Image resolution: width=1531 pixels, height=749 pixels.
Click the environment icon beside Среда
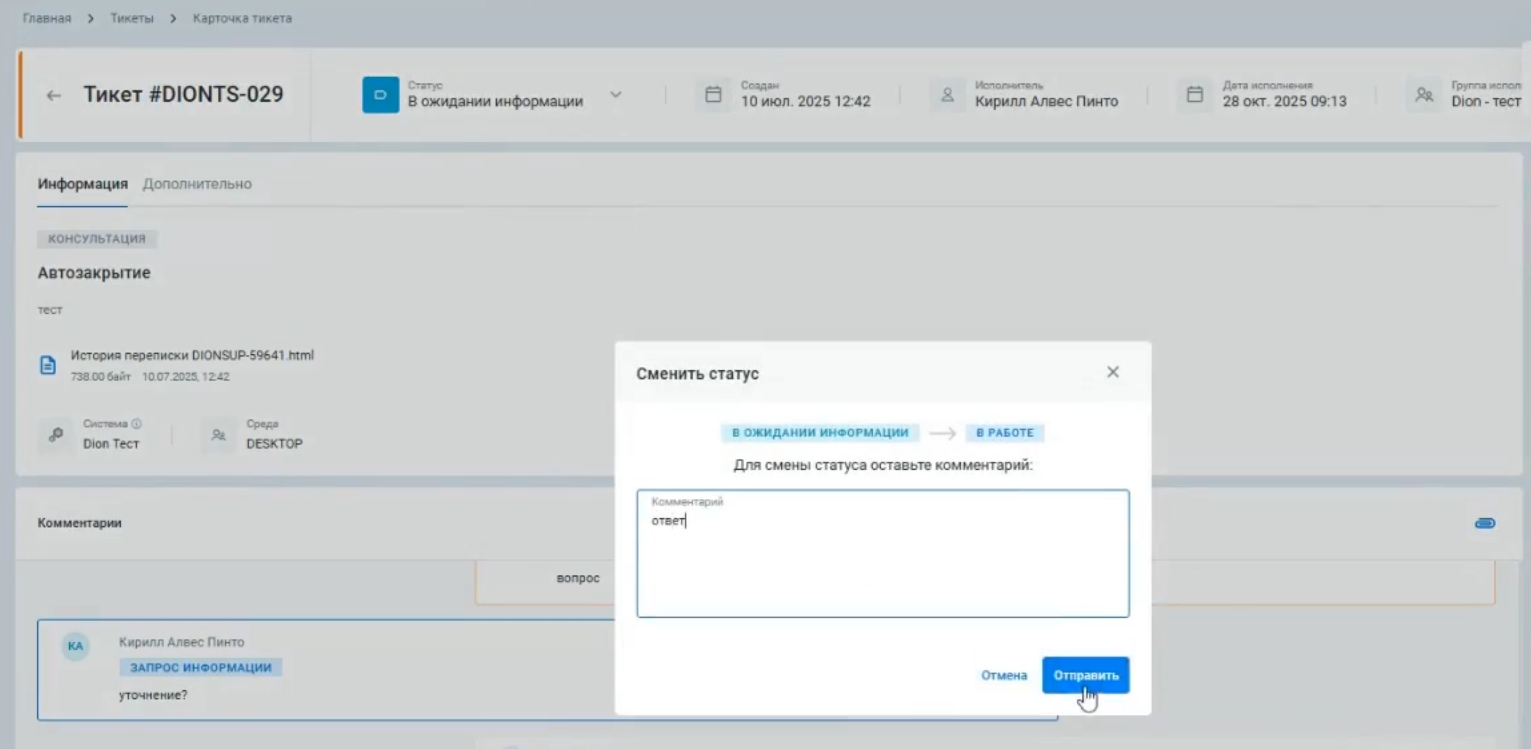pyautogui.click(x=218, y=435)
